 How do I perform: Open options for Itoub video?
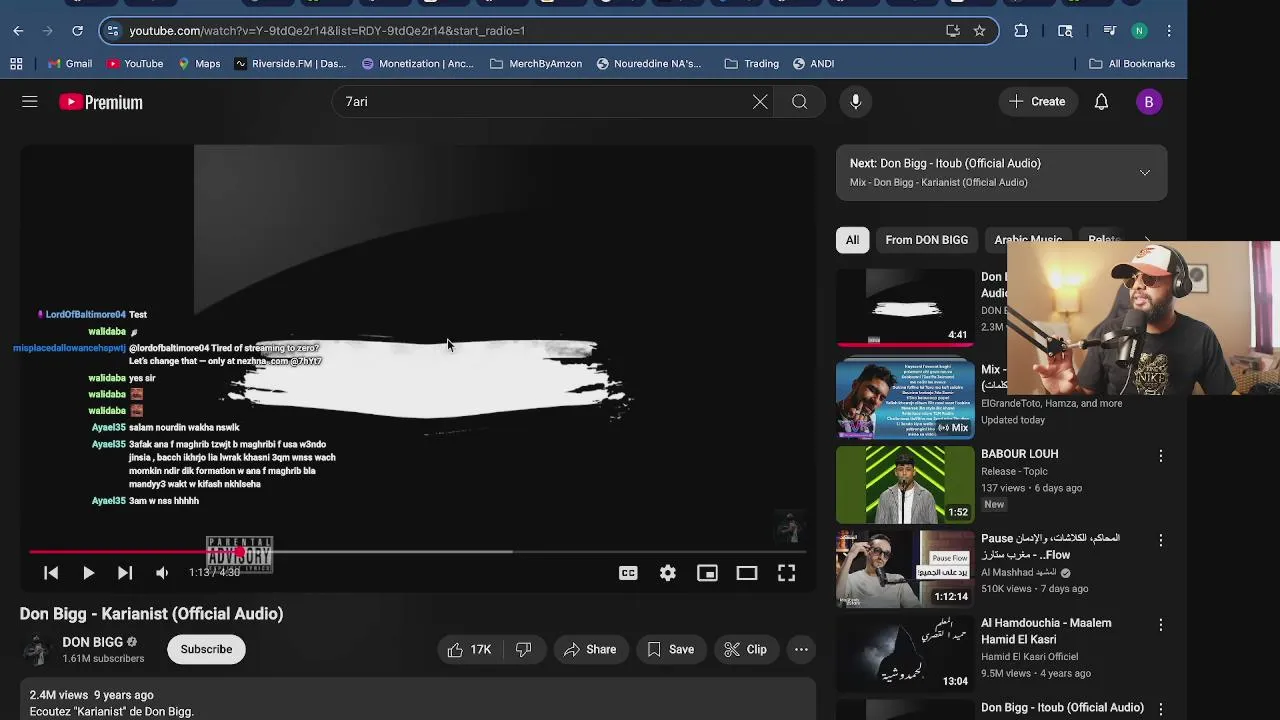coord(1160,709)
